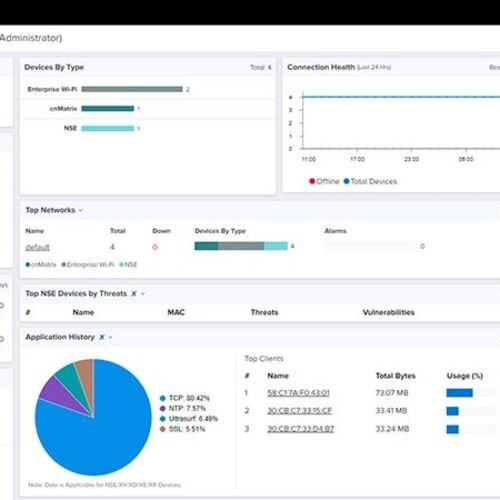Click the stacked devices bar for default network
The height and width of the screenshot is (500, 500).
tap(241, 246)
